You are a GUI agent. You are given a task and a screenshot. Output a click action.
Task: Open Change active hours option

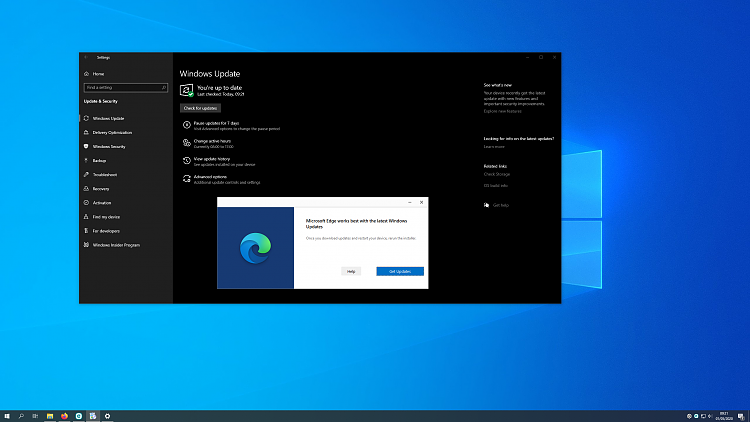(212, 141)
